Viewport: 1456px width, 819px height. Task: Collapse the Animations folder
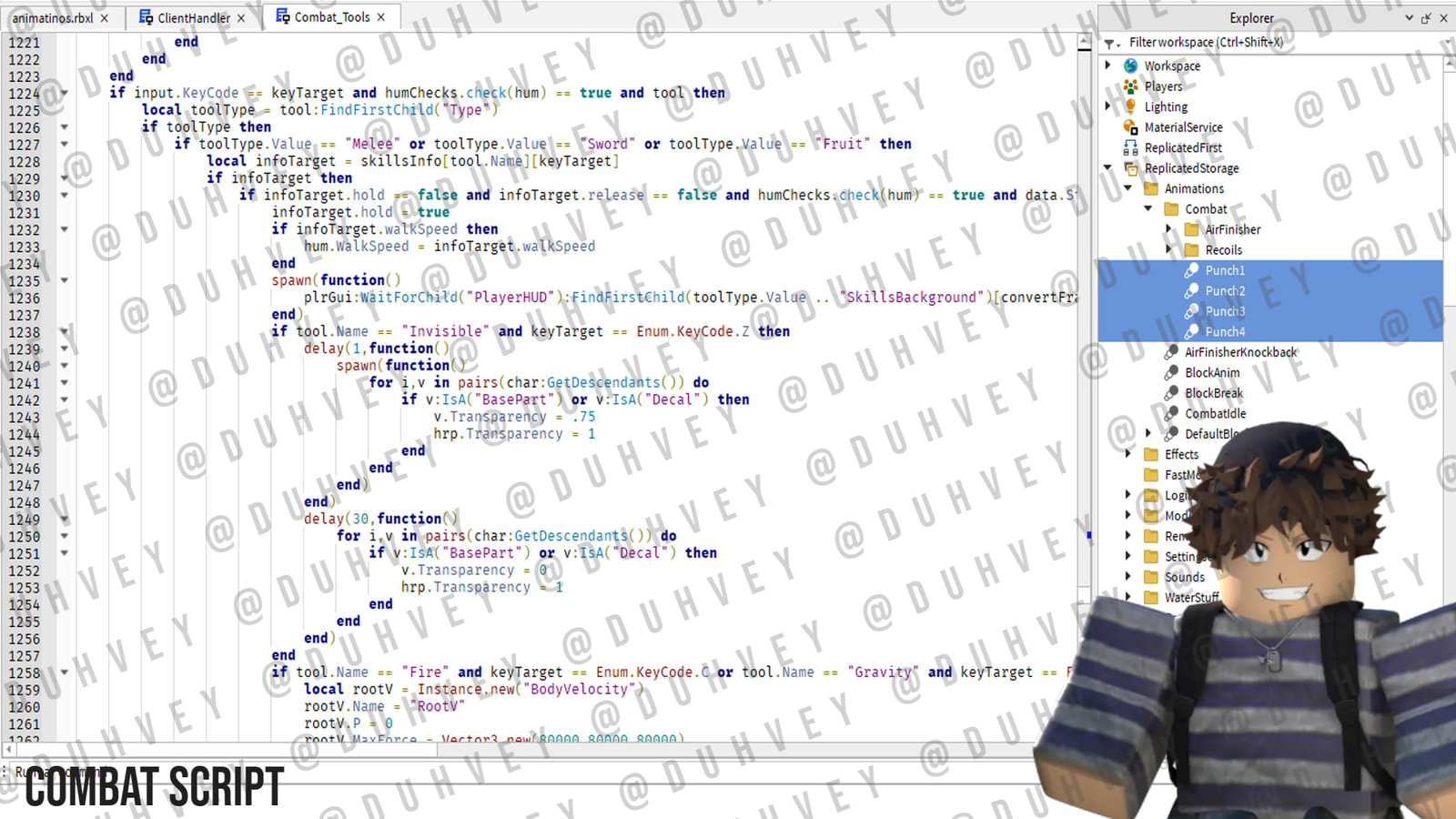point(1128,188)
